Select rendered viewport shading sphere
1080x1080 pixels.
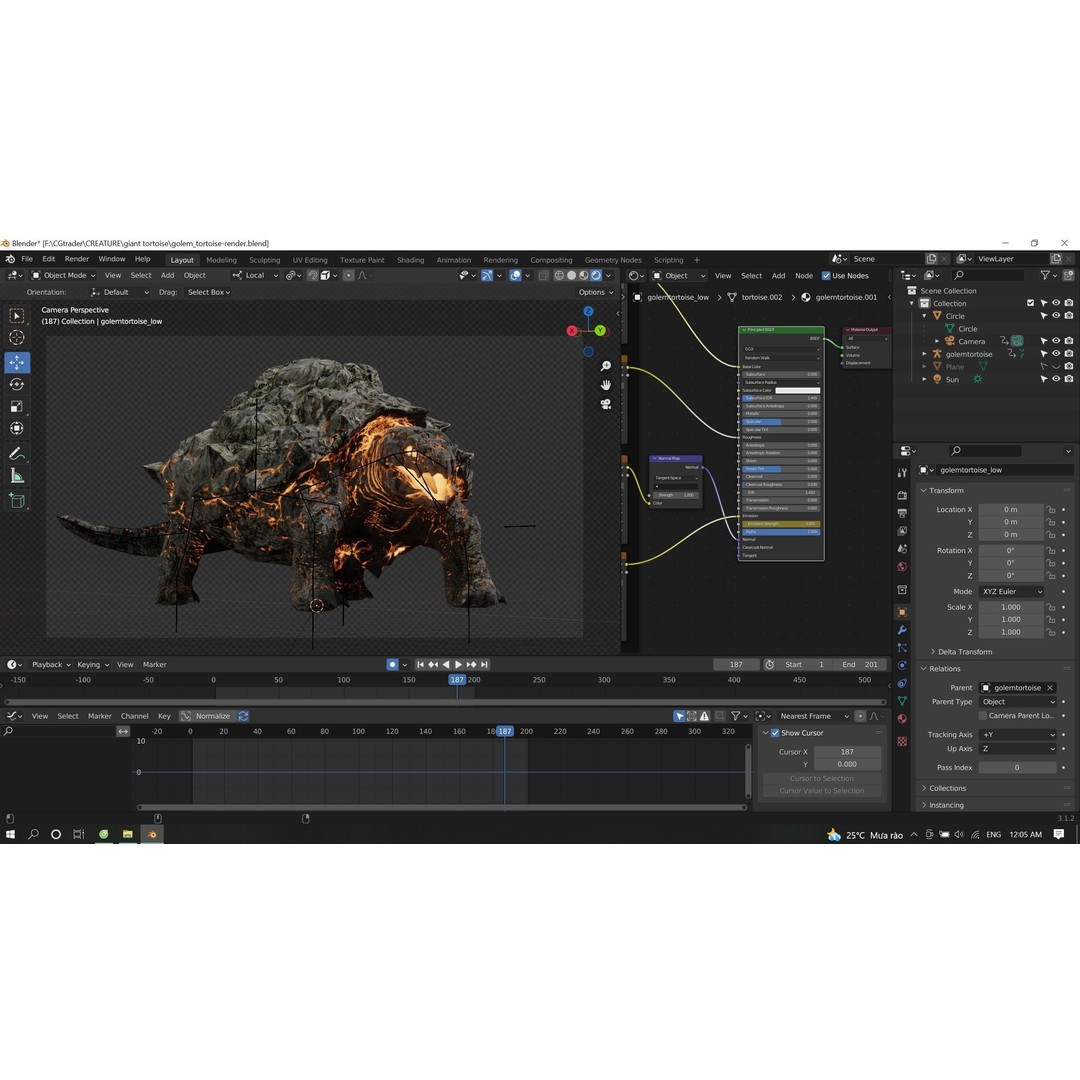(x=596, y=276)
